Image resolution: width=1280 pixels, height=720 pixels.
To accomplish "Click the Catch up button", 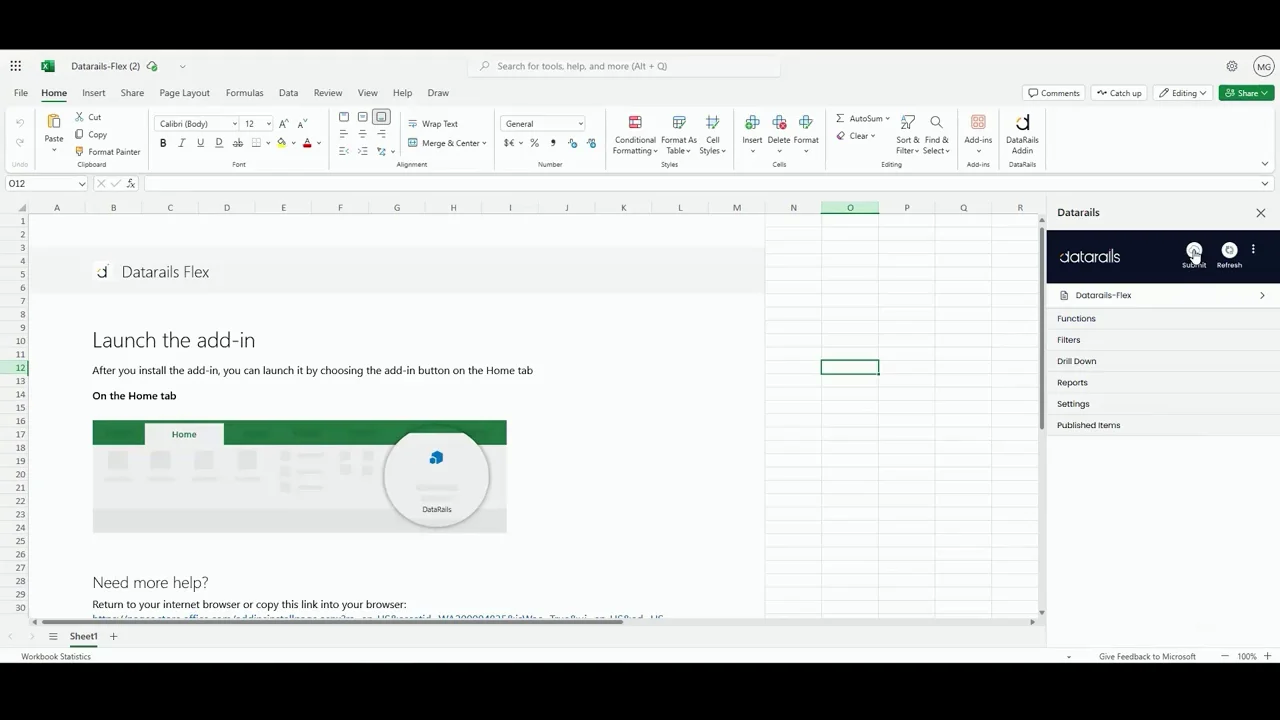I will pos(1118,93).
